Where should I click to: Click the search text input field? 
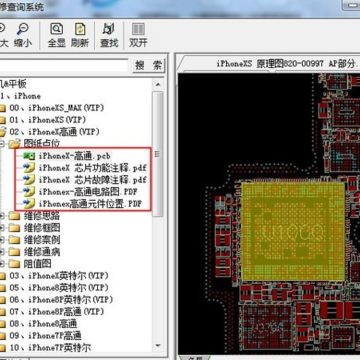click(64, 66)
